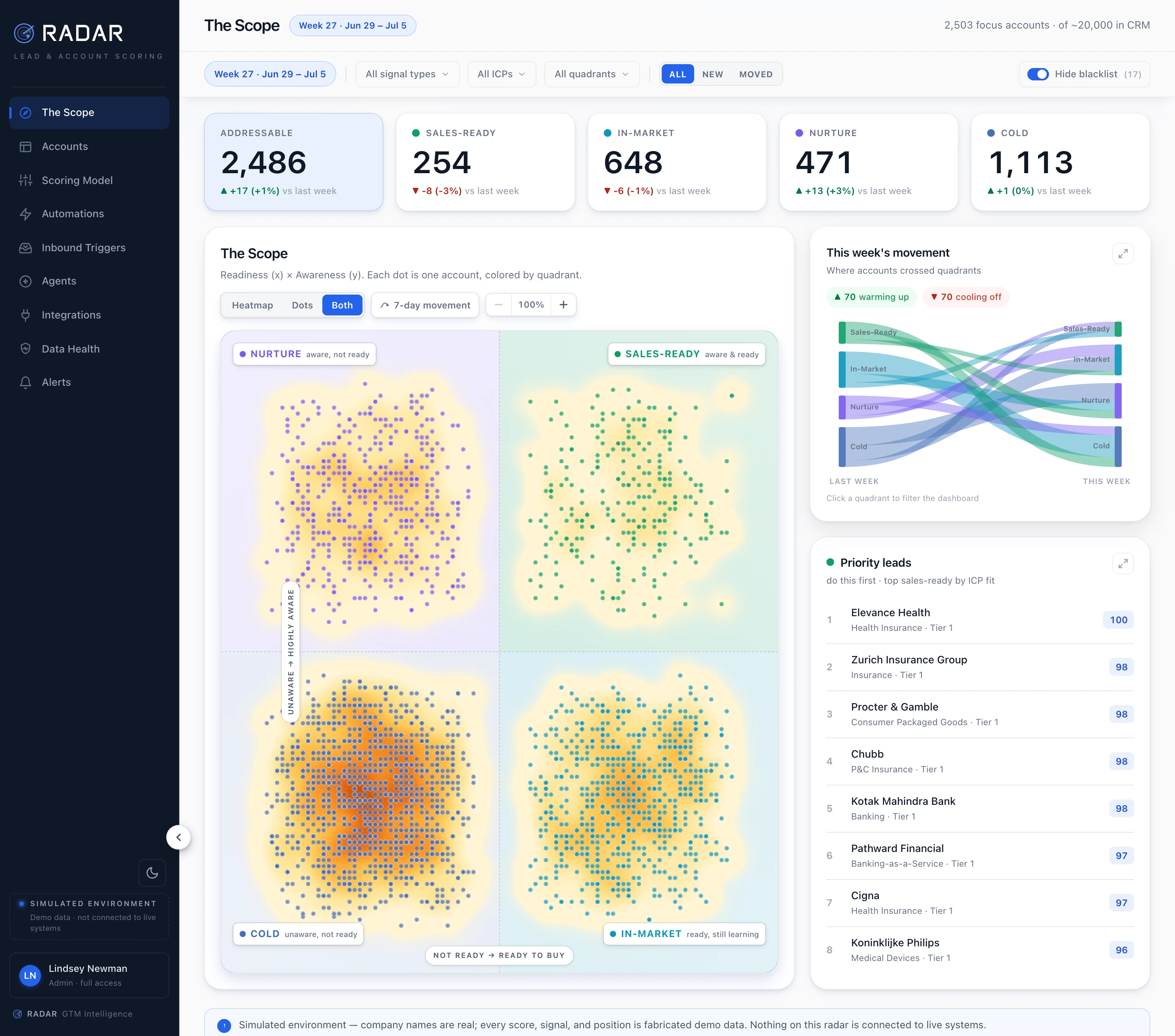Open the Data Health shield icon
Viewport: 1175px width, 1036px height.
tap(25, 349)
